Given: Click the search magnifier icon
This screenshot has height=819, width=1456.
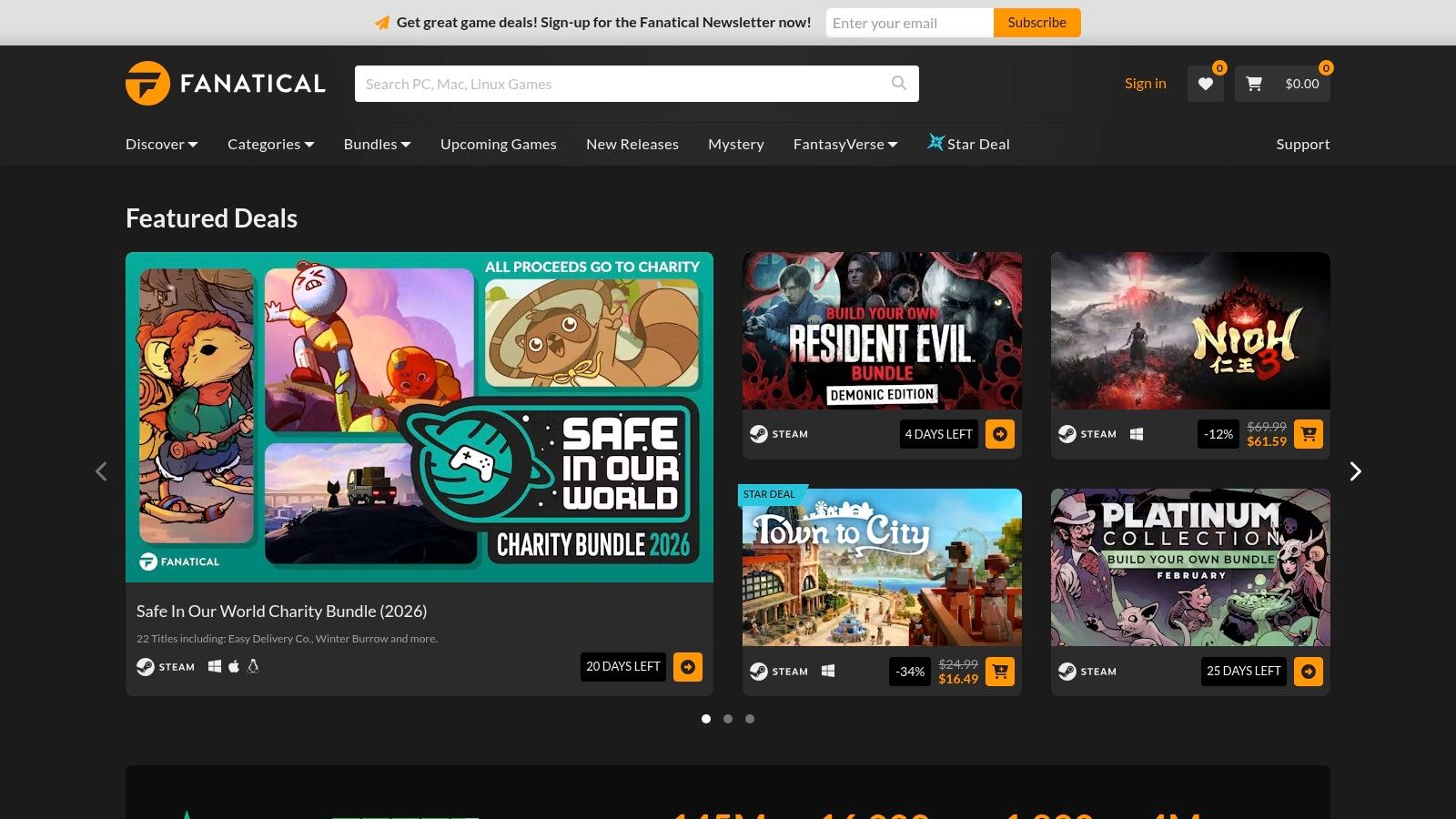Looking at the screenshot, I should [898, 84].
